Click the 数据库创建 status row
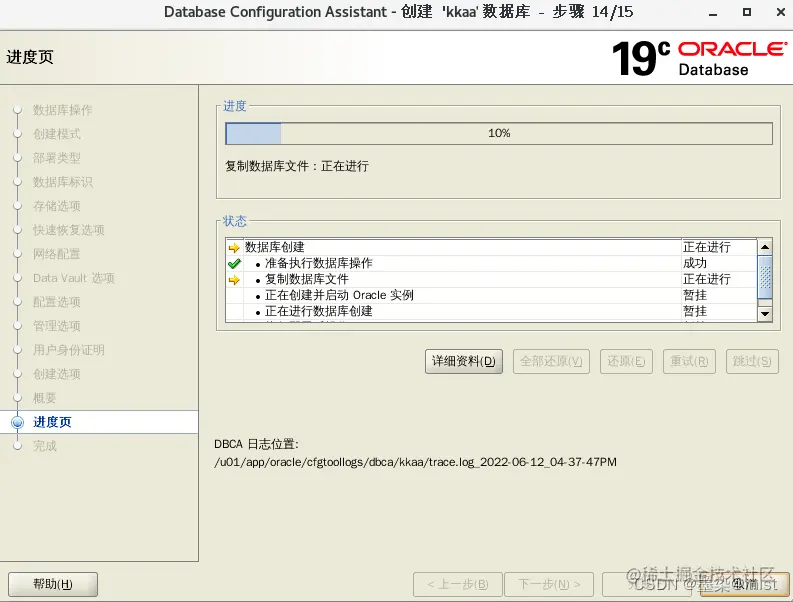 coord(491,247)
